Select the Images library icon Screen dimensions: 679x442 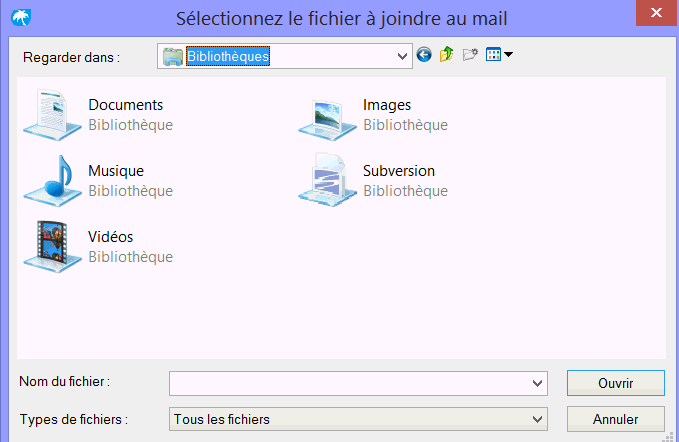327,118
